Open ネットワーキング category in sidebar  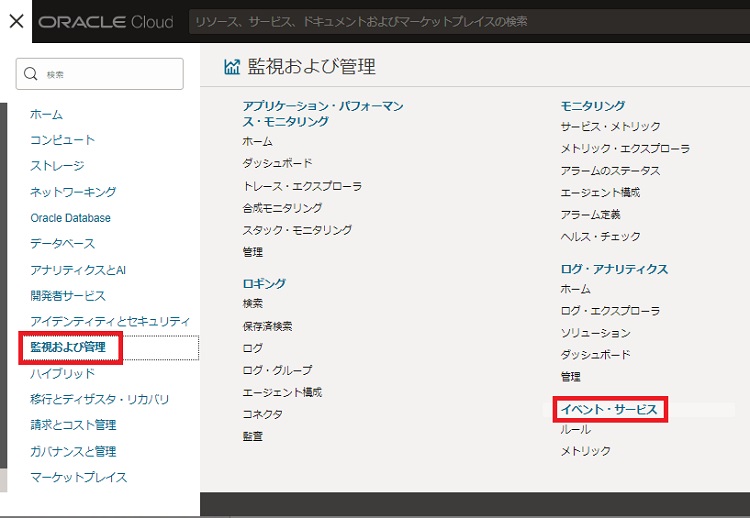(x=73, y=192)
